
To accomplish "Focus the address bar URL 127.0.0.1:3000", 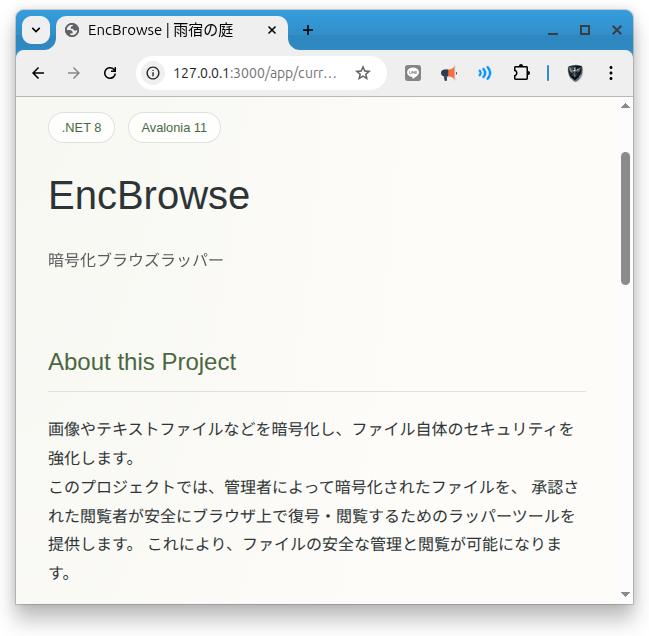I will coord(255,73).
